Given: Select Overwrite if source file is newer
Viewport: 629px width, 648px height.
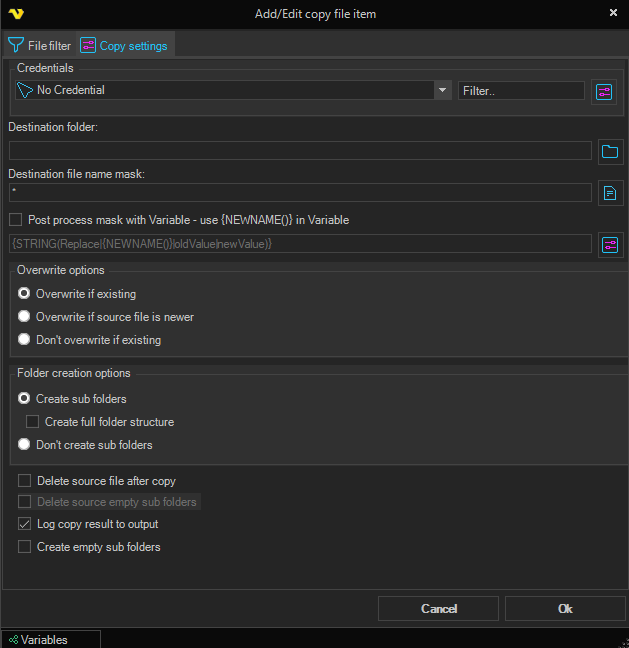Looking at the screenshot, I should point(24,317).
